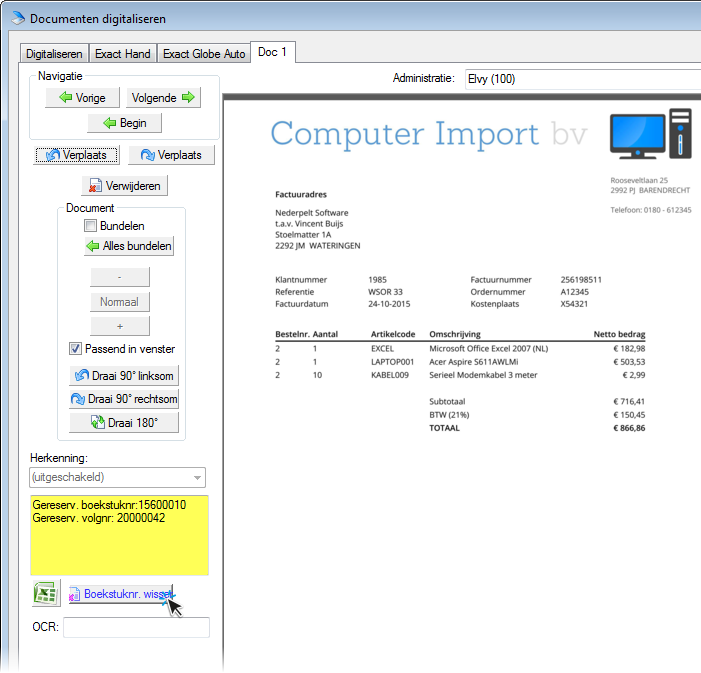Click the Alles bundelen button
The height and width of the screenshot is (673, 701).
[128, 246]
